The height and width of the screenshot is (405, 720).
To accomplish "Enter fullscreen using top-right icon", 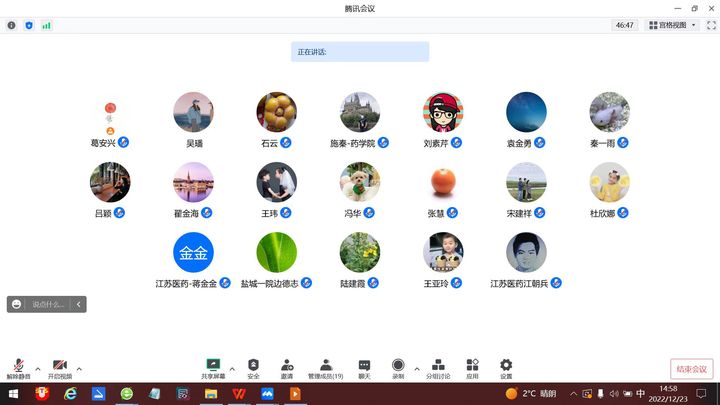I will coord(709,25).
